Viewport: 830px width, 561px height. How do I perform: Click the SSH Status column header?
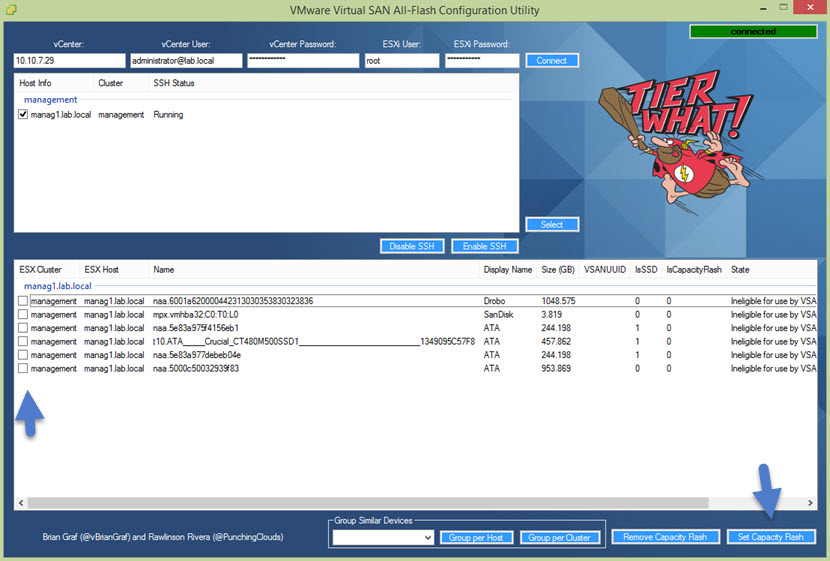pyautogui.click(x=333, y=83)
